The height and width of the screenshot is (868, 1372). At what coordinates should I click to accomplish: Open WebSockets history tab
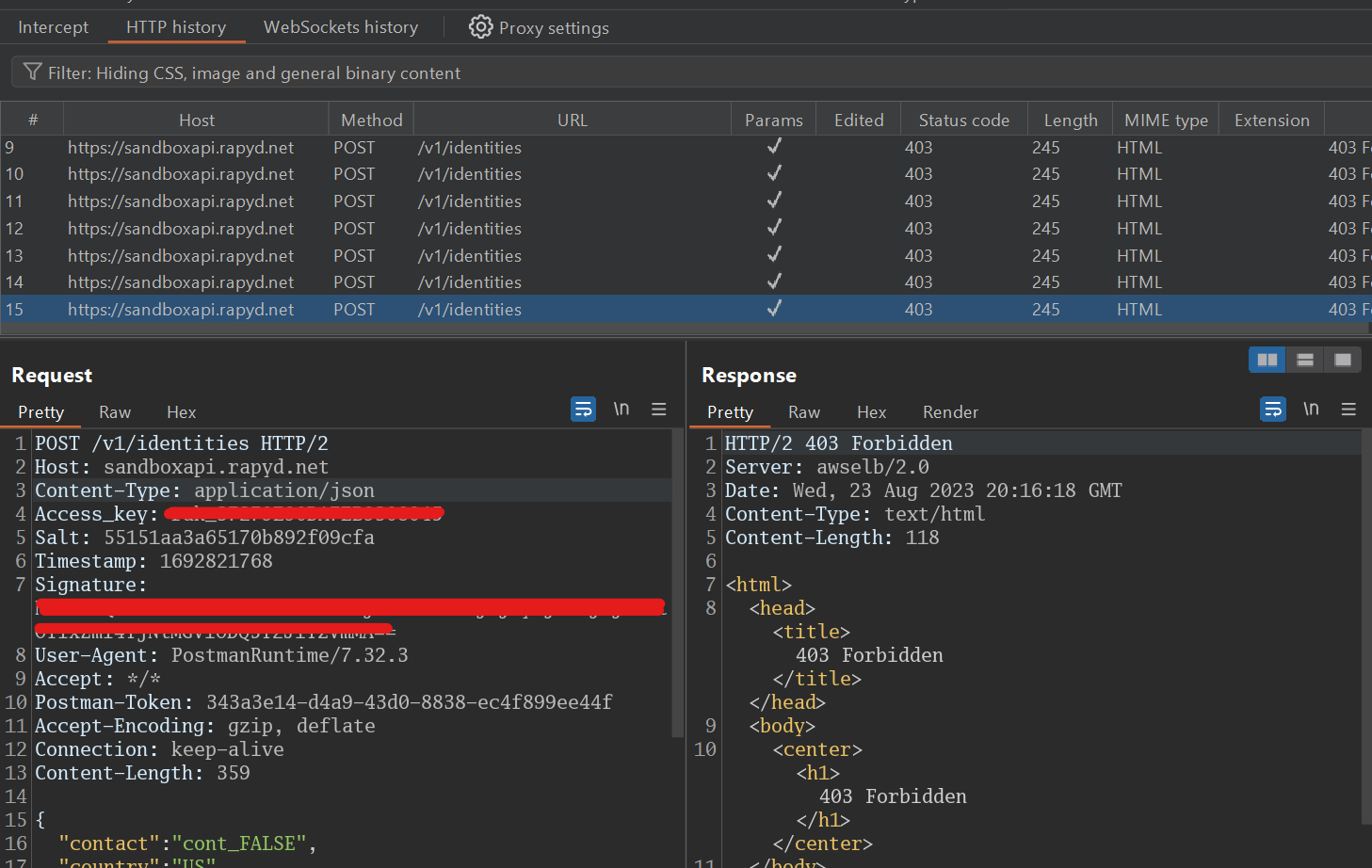(341, 27)
